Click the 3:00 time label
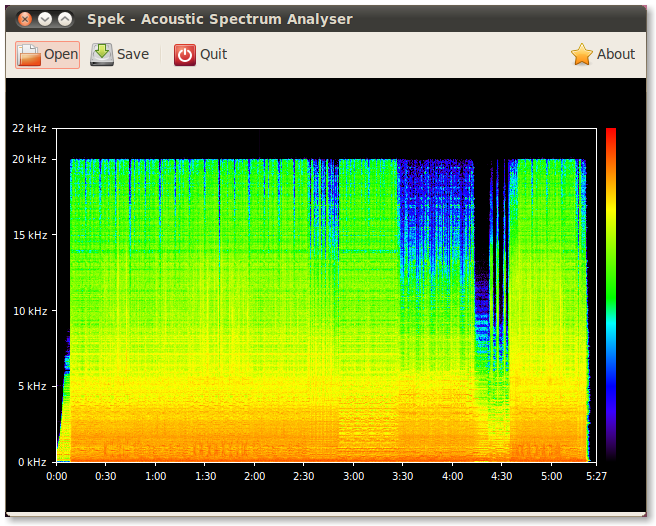The height and width of the screenshot is (526, 656). coord(354,477)
